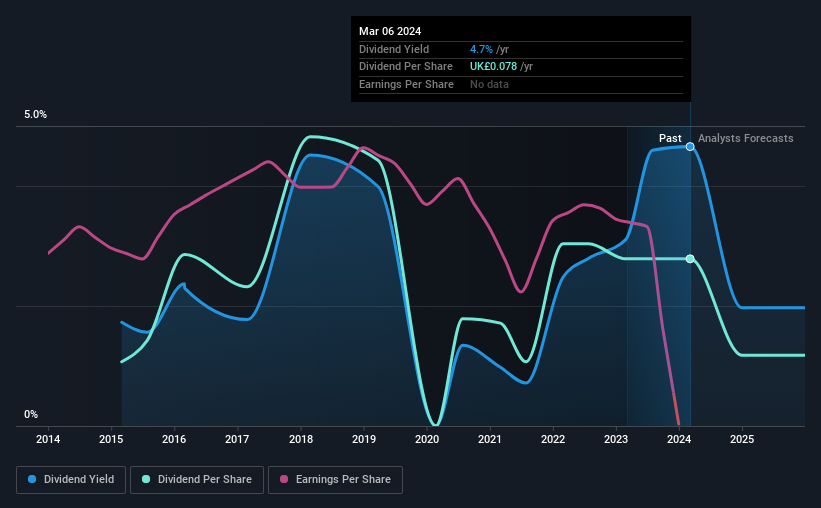Click the 2017 x-axis label
821x508 pixels.
click(237, 439)
